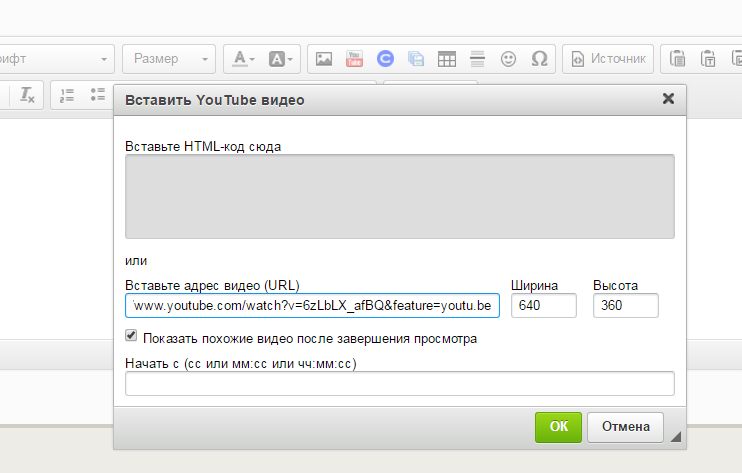Click the Высота height field
The width and height of the screenshot is (742, 473).
(x=626, y=306)
